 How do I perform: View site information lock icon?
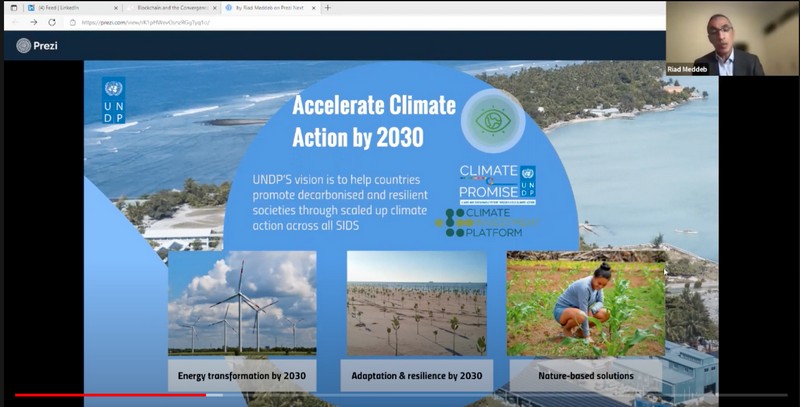pyautogui.click(x=72, y=22)
